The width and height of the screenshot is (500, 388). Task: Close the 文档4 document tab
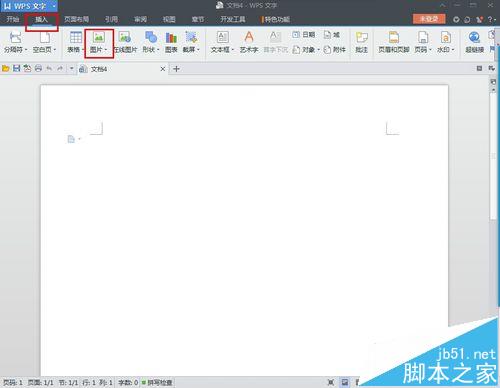click(163, 69)
